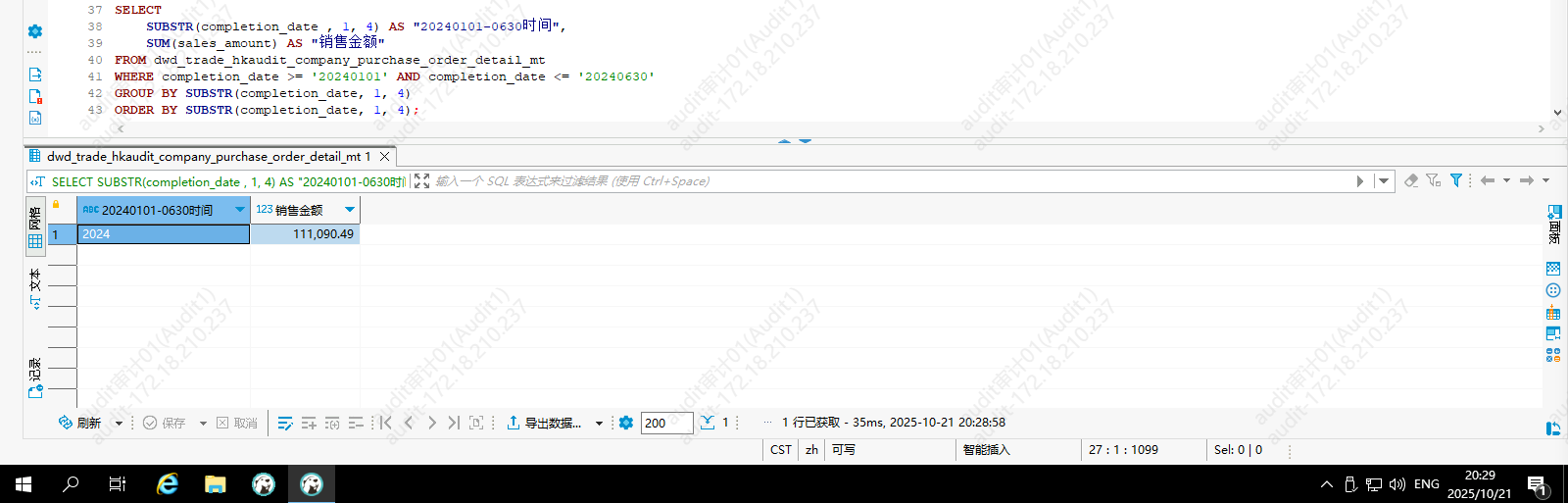Viewport: 1568px width, 503px height.
Task: Open result fetch settings gear icon
Action: click(x=626, y=423)
